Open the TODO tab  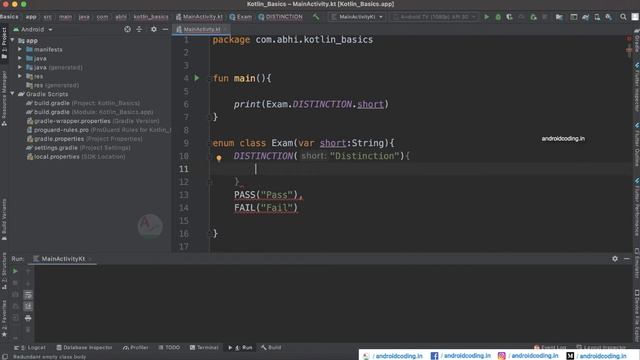tap(169, 348)
